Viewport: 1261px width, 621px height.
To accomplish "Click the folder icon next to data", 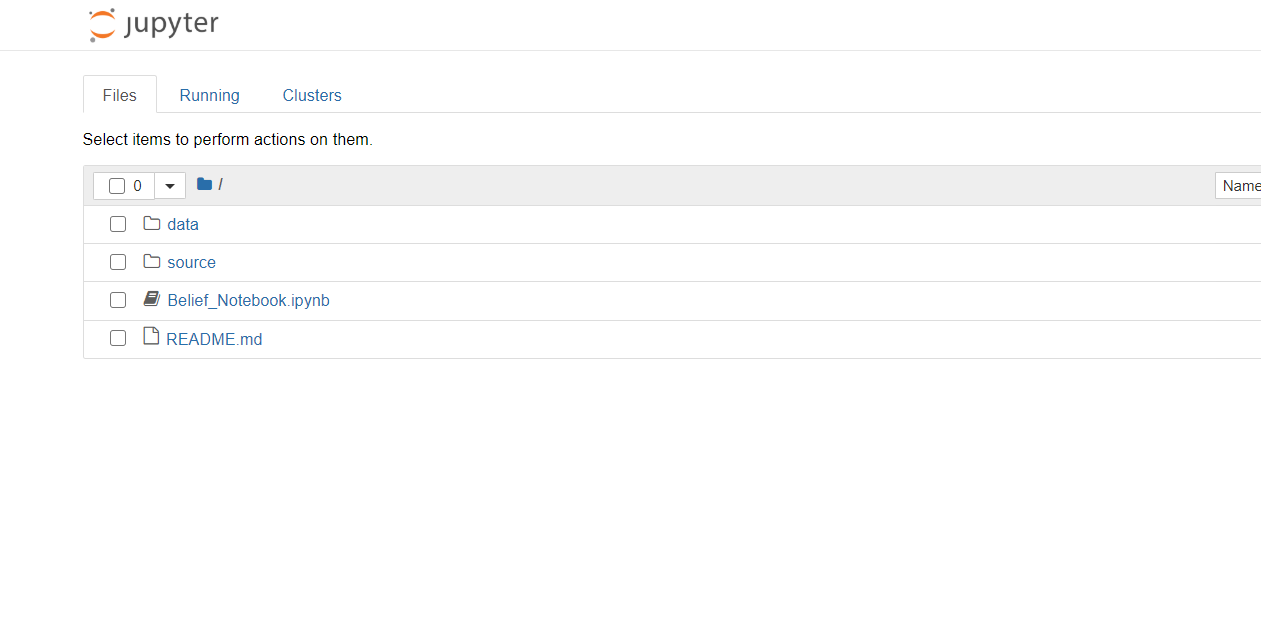I will tap(150, 223).
